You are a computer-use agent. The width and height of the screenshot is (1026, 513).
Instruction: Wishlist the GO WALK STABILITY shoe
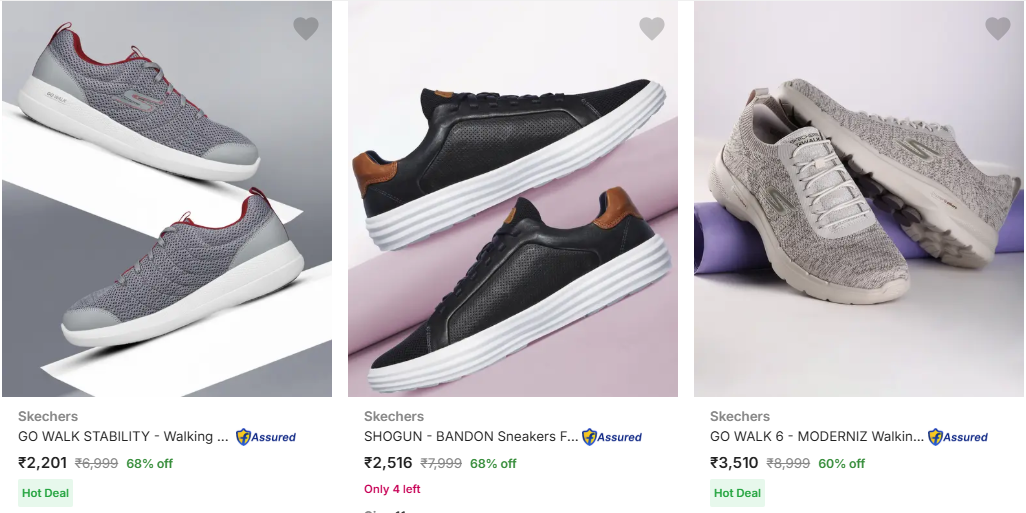click(306, 29)
